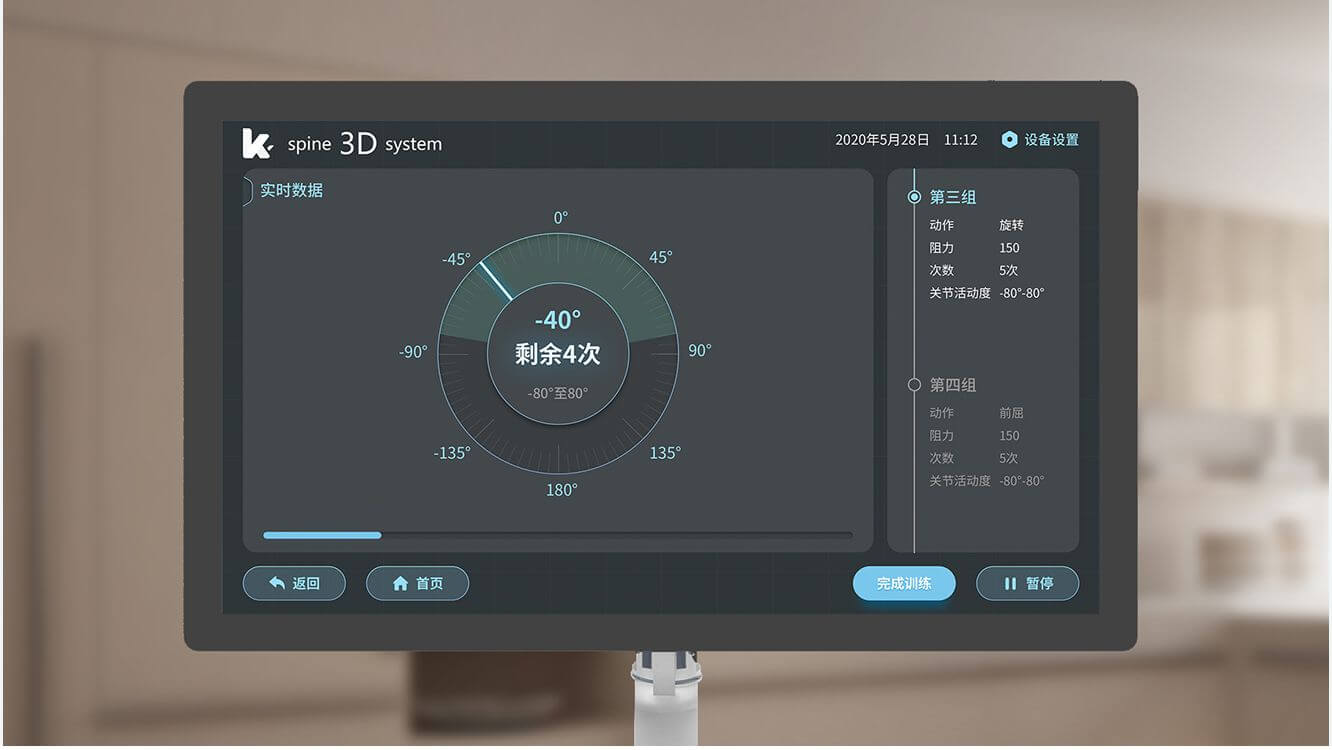1332x750 pixels.
Task: Switch to the 实时数据 tab
Action: pyautogui.click(x=290, y=190)
